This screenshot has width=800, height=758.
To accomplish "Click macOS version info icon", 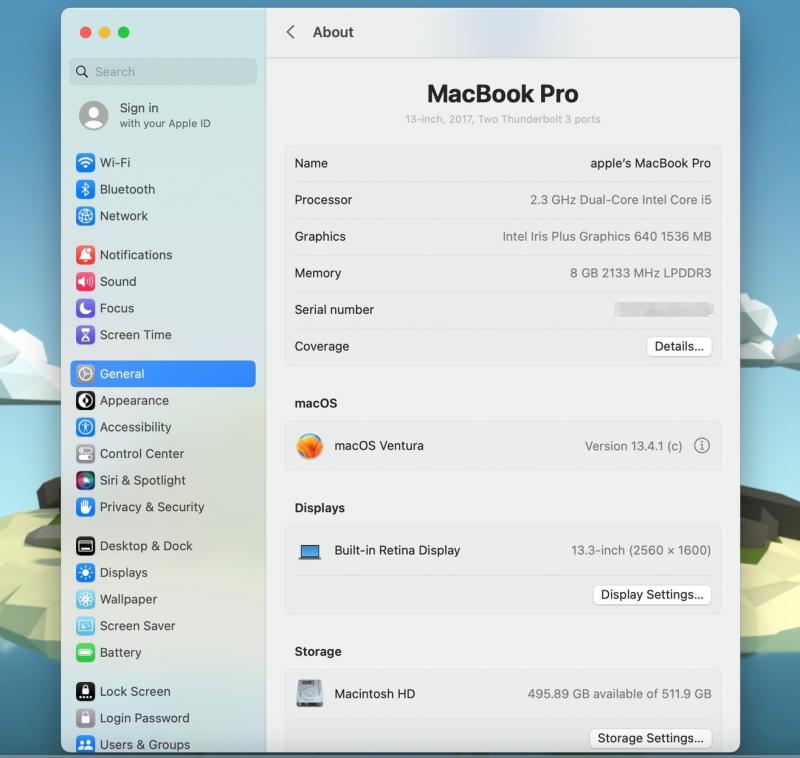I will tap(702, 446).
